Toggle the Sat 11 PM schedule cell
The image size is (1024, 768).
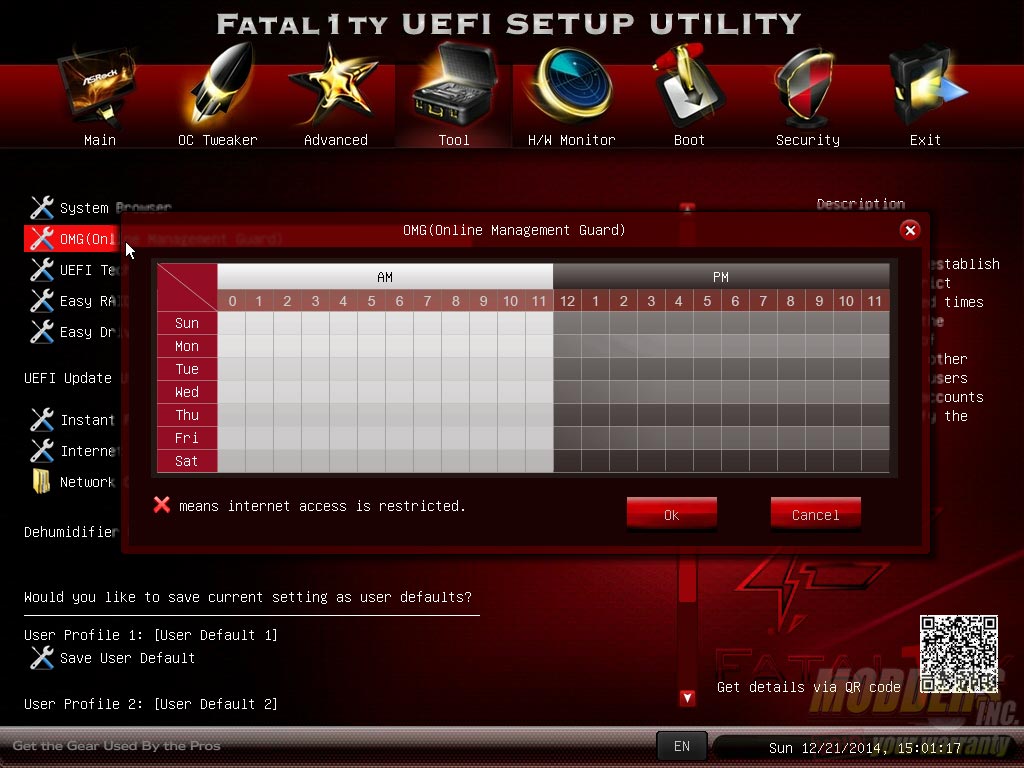875,460
